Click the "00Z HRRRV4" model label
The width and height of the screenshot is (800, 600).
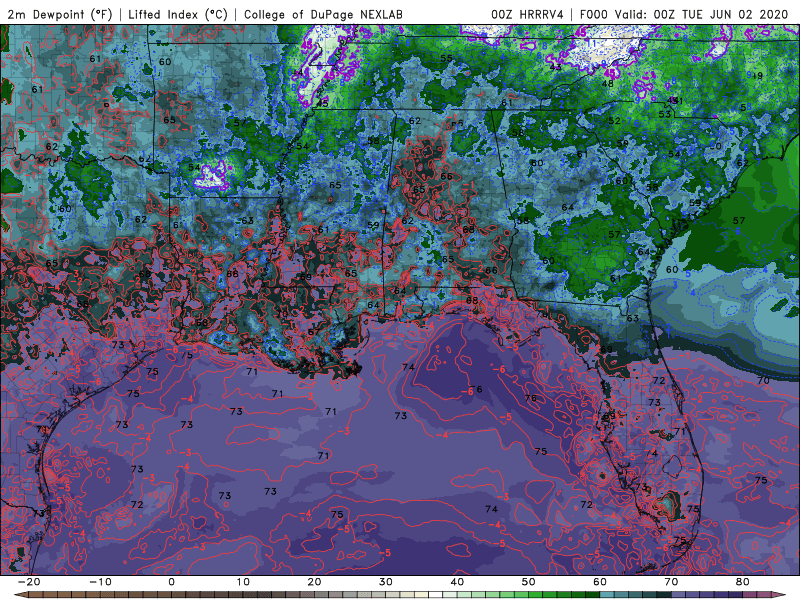tap(527, 14)
